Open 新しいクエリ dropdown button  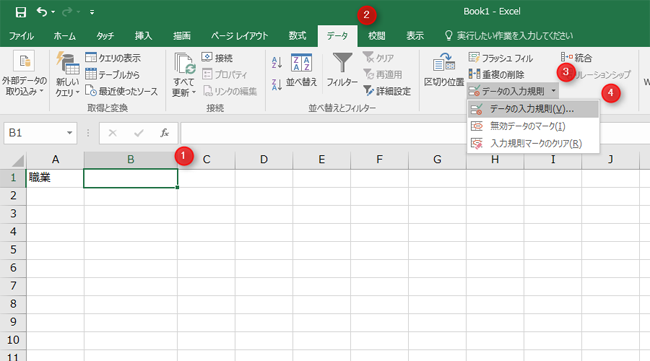67,75
